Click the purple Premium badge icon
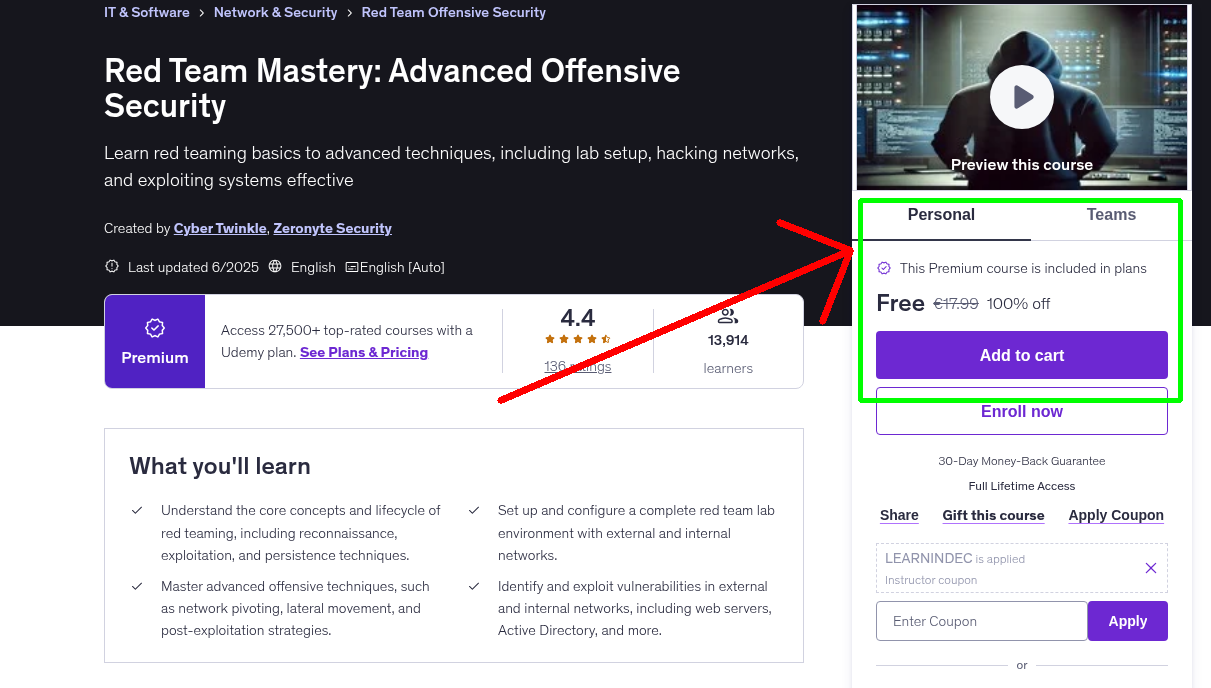The height and width of the screenshot is (688, 1211). pos(154,326)
